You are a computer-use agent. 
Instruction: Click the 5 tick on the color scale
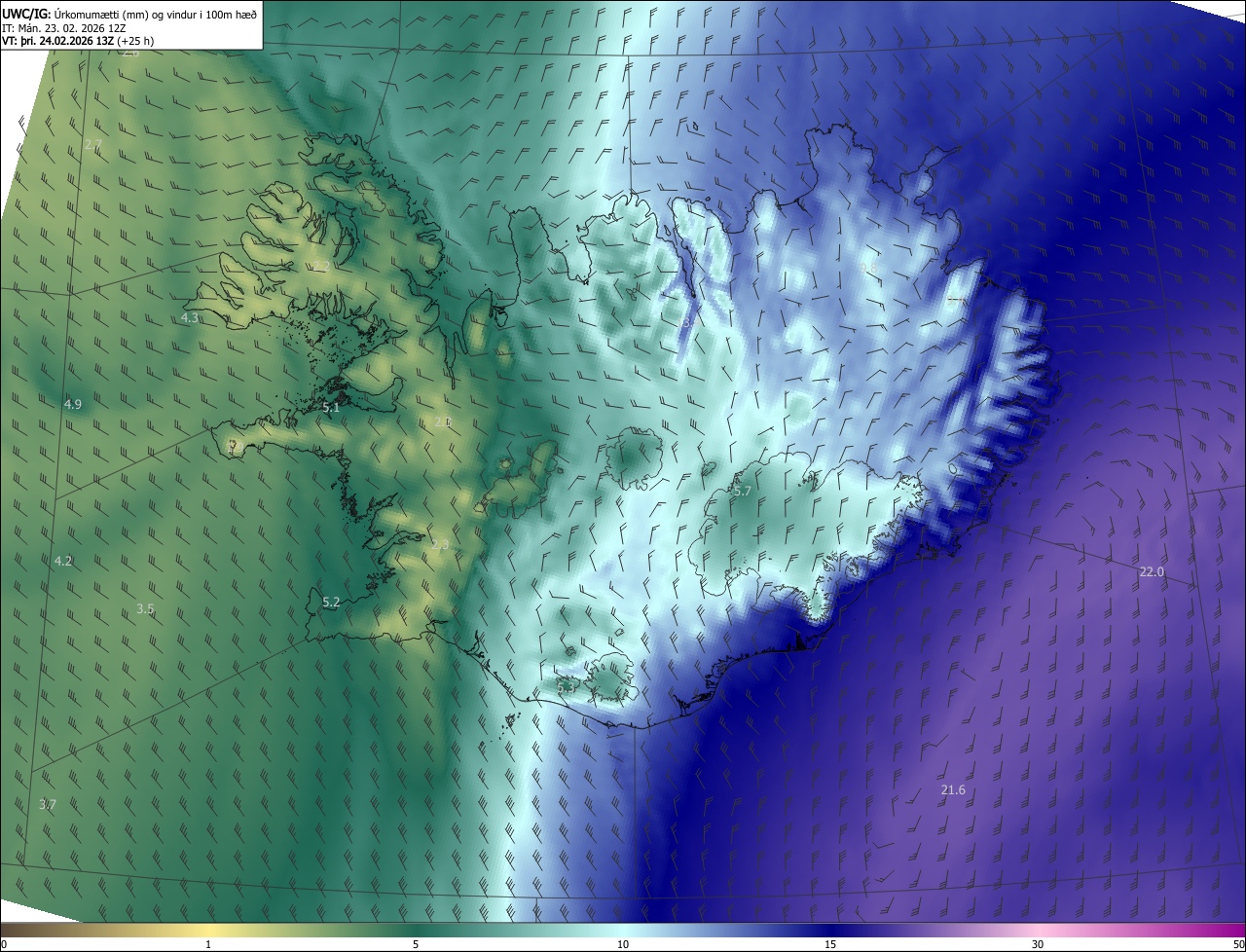pyautogui.click(x=416, y=945)
